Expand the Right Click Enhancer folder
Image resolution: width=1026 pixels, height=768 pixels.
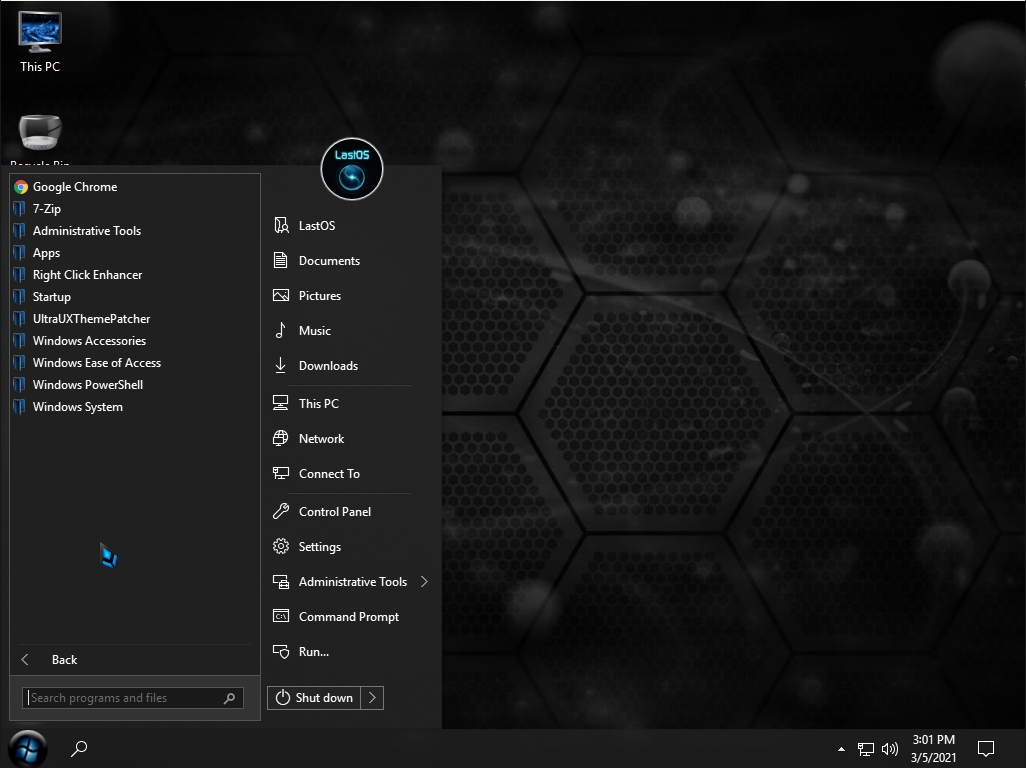coord(135,275)
